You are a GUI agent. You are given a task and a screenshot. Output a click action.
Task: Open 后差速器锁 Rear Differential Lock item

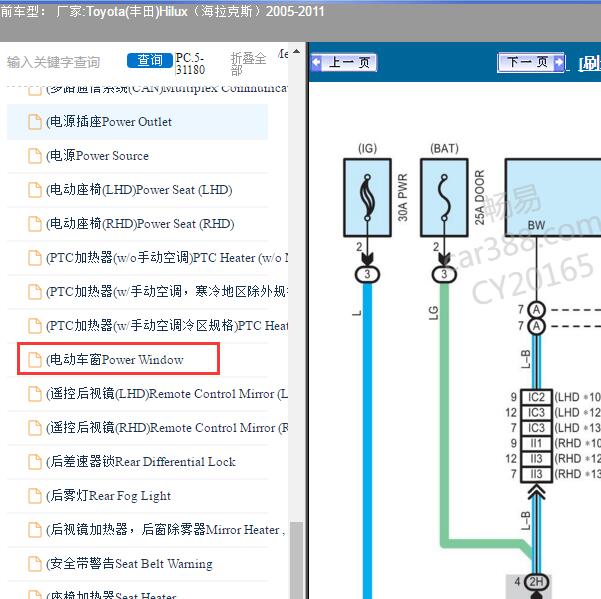click(x=137, y=462)
